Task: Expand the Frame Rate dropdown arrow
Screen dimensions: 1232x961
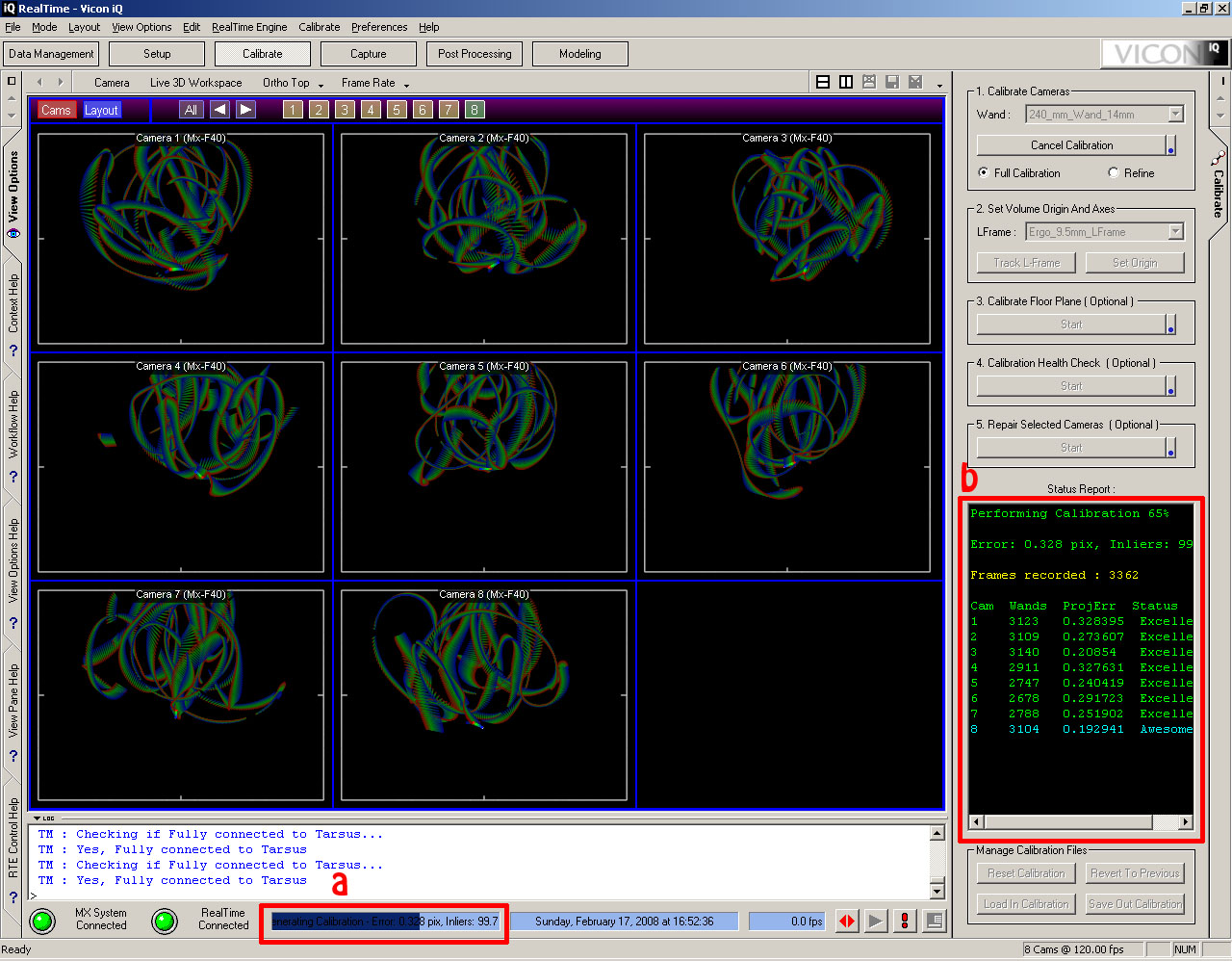Action: click(406, 85)
